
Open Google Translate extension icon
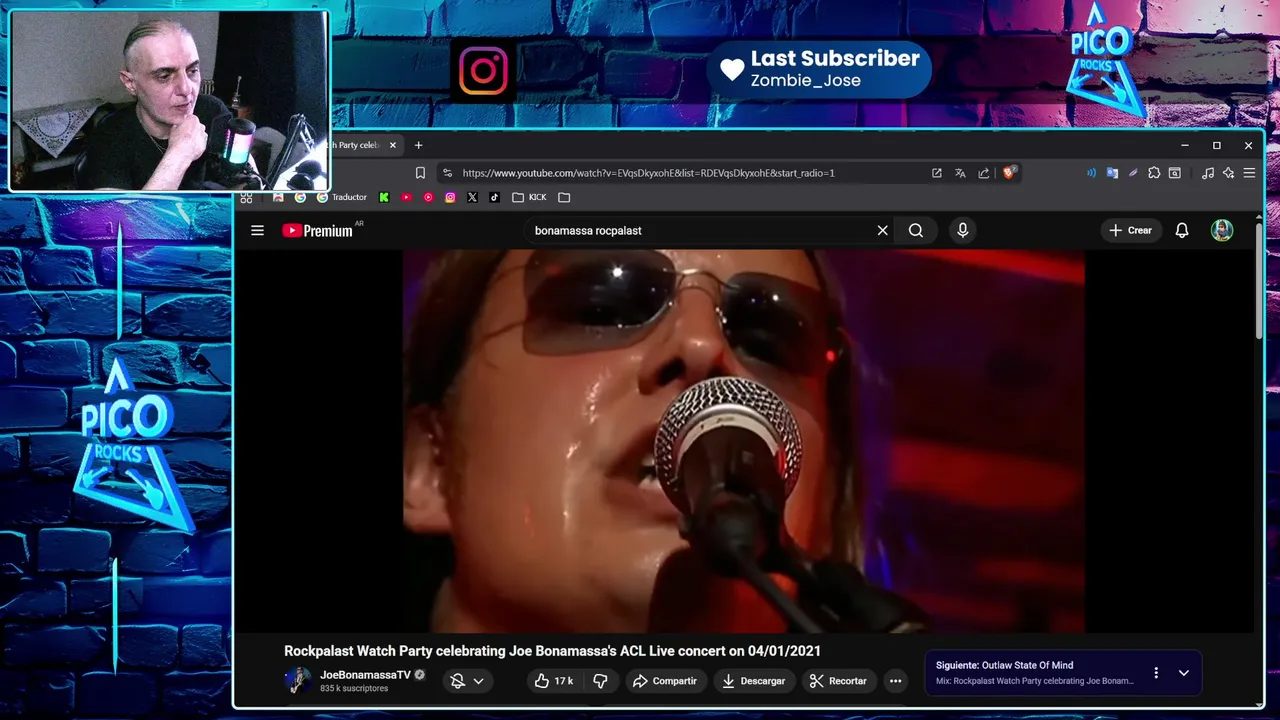pos(1112,173)
